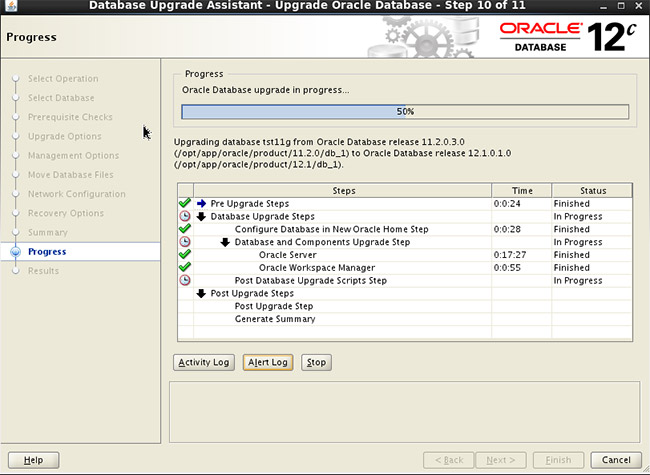650x475 pixels.
Task: Open the Alert Log
Action: coord(268,362)
